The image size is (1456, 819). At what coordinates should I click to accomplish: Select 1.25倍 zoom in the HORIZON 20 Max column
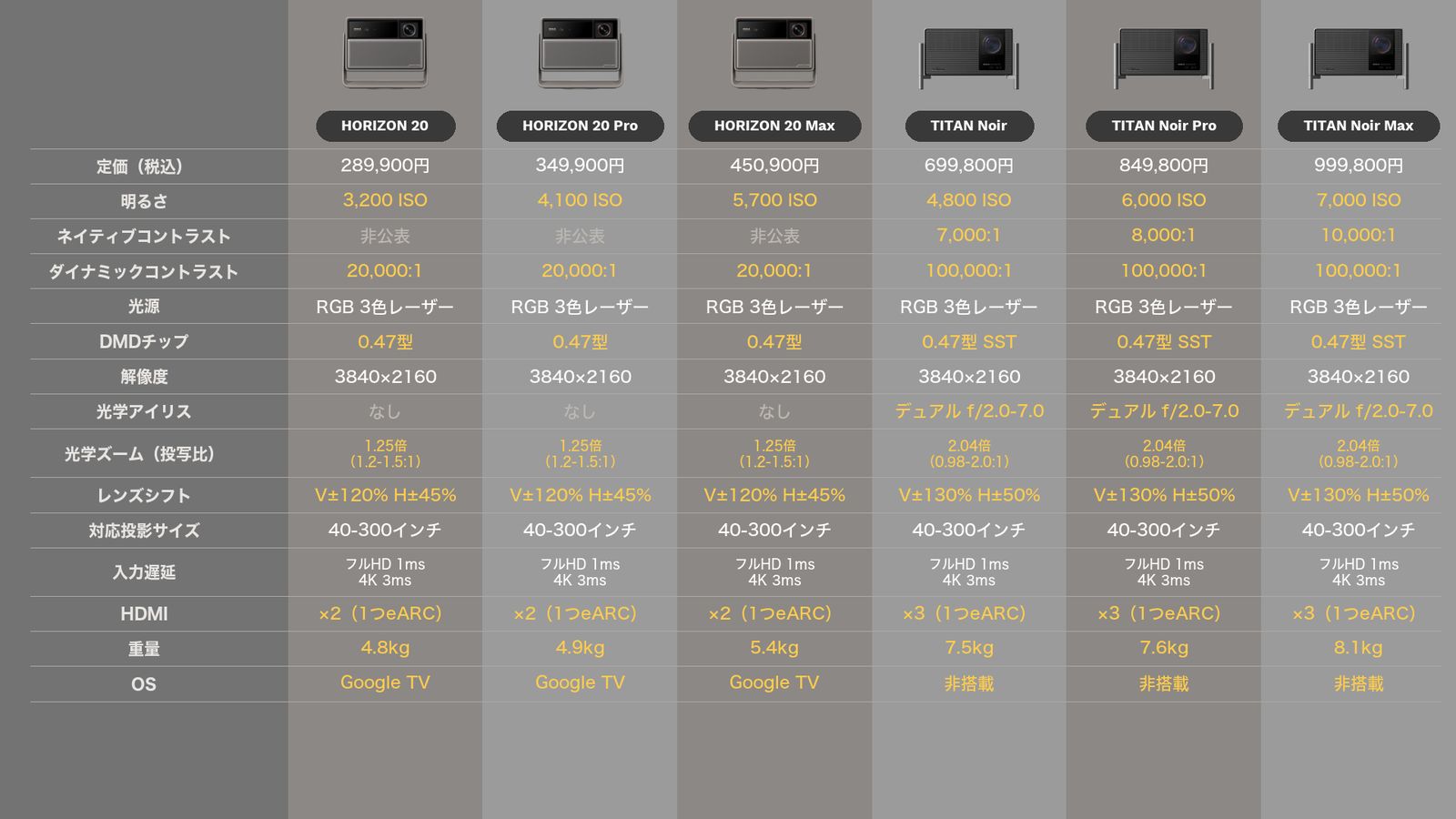click(x=774, y=446)
